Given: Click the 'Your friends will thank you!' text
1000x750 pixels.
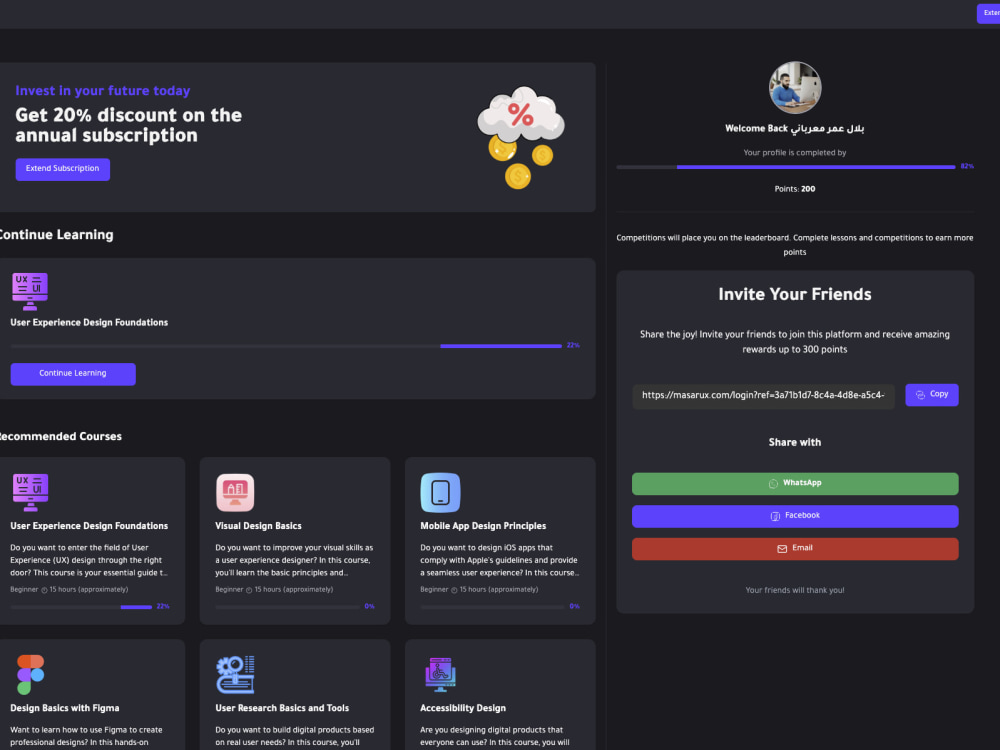Looking at the screenshot, I should click(x=795, y=591).
